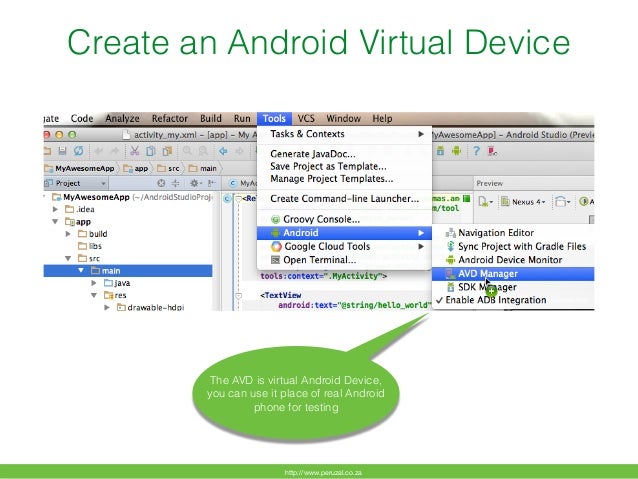Open the Preview configuration file dropdown
Image resolution: width=638 pixels, height=479 pixels.
click(485, 202)
